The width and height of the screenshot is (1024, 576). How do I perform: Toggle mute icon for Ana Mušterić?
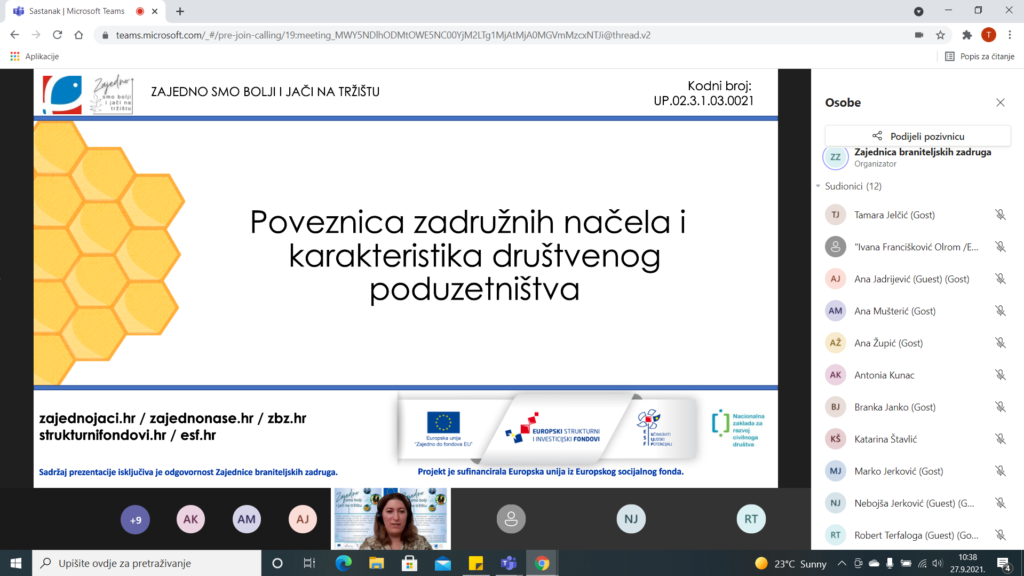(1000, 311)
